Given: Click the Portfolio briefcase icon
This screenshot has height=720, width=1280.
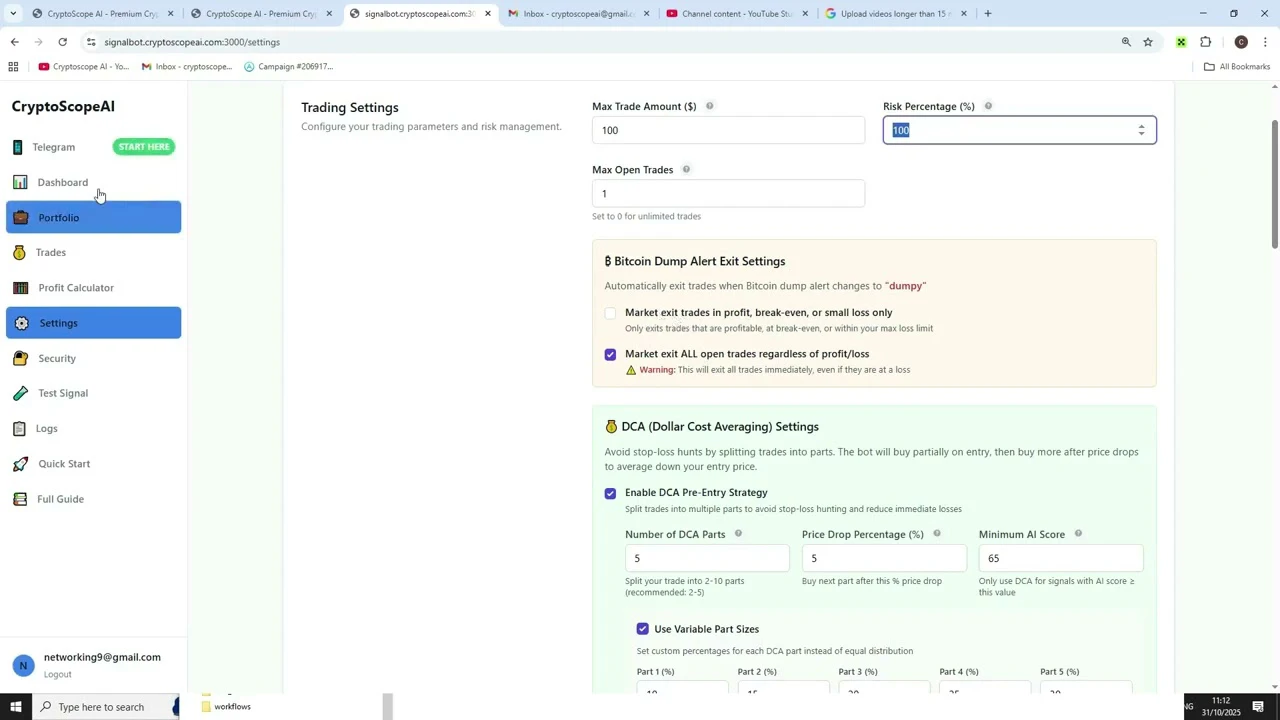Looking at the screenshot, I should coord(21,217).
